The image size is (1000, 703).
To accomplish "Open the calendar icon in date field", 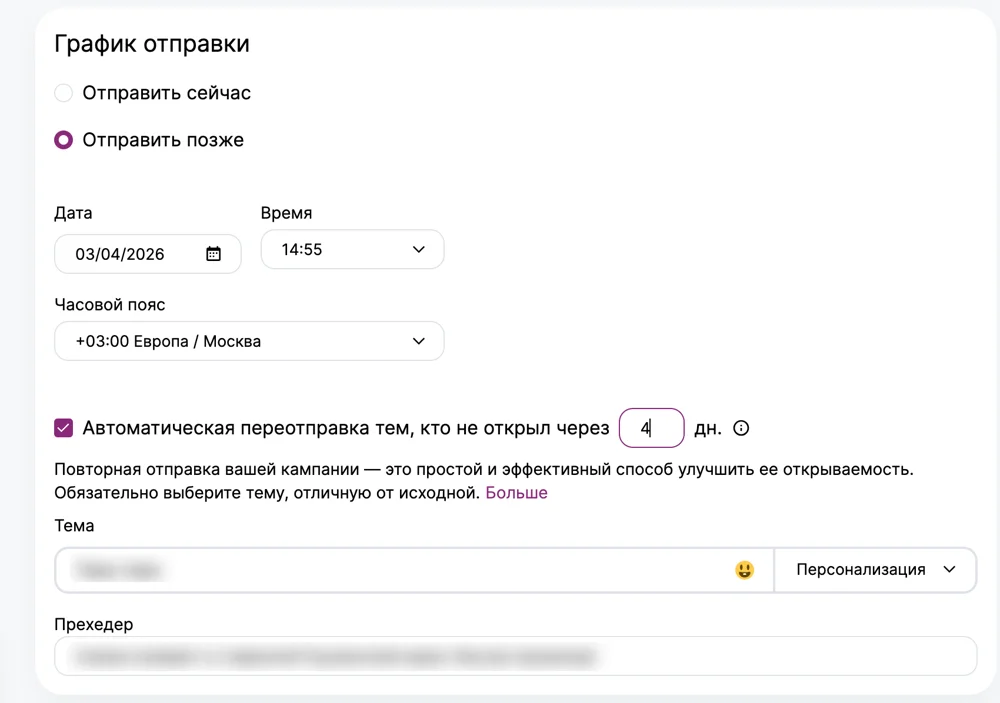I will click(213, 254).
